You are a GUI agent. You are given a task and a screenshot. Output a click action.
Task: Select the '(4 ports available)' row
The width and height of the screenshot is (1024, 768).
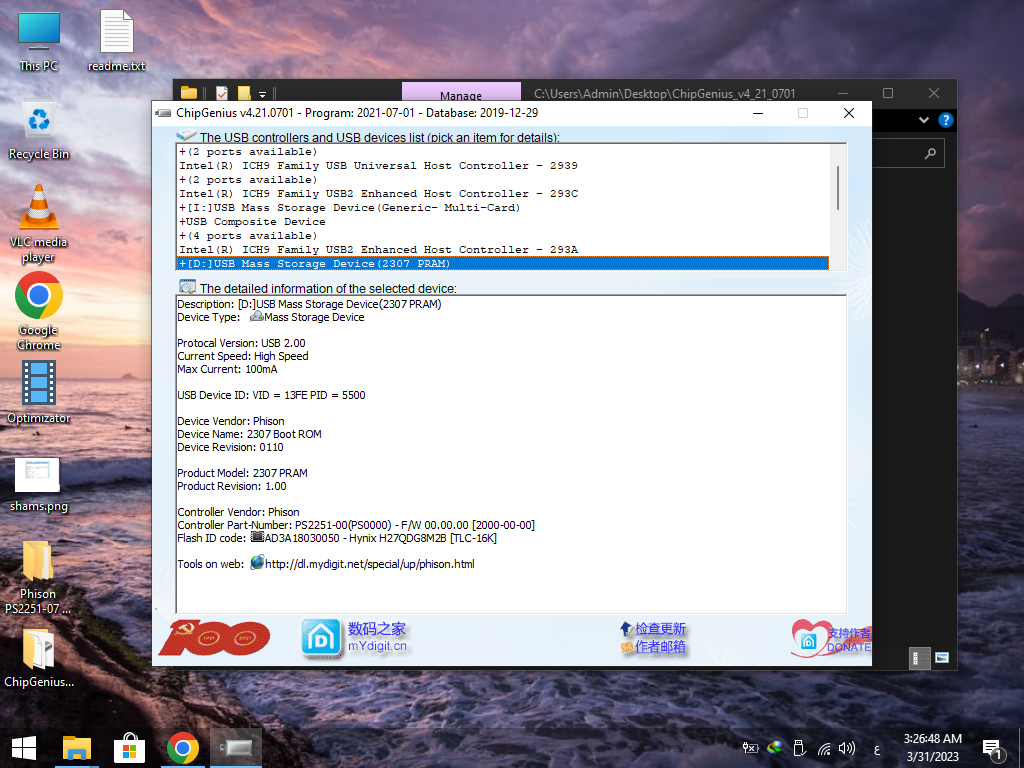pos(503,236)
